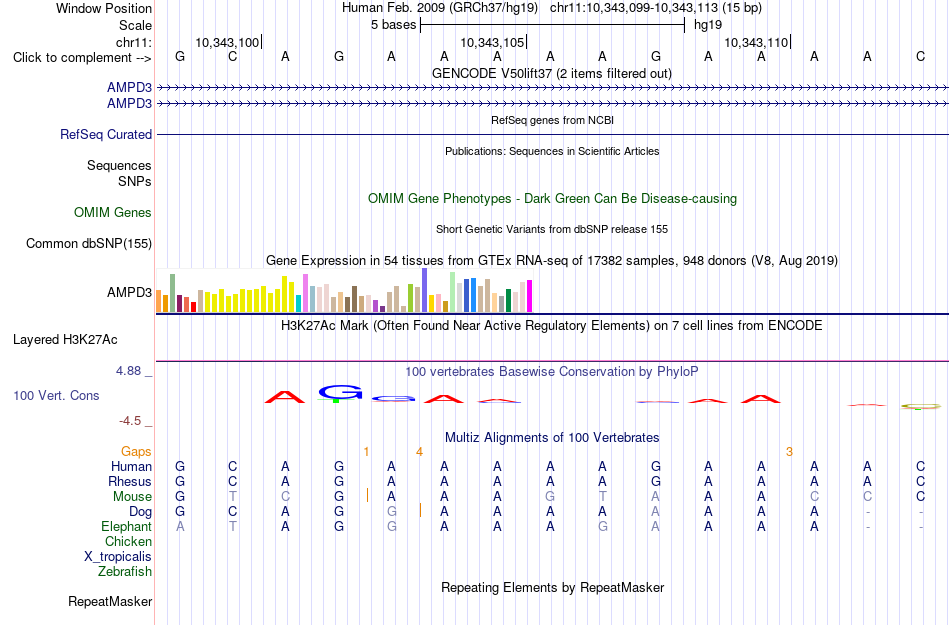Image resolution: width=950 pixels, height=625 pixels.
Task: Click the '5 bases' scale bar label
Action: pos(394,25)
